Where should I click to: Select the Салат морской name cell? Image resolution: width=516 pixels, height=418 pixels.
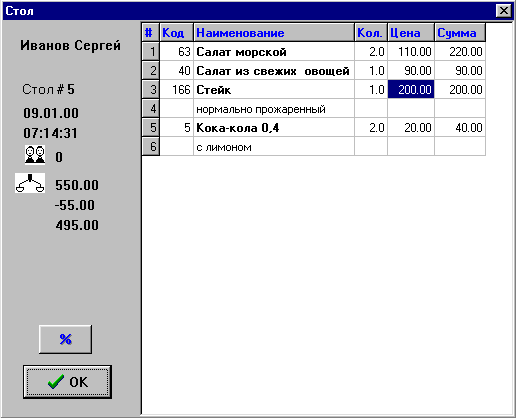(274, 52)
